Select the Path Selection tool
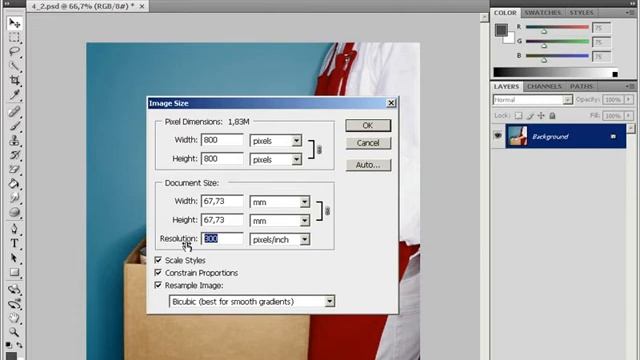Screen dimensions: 640x360 [14, 258]
